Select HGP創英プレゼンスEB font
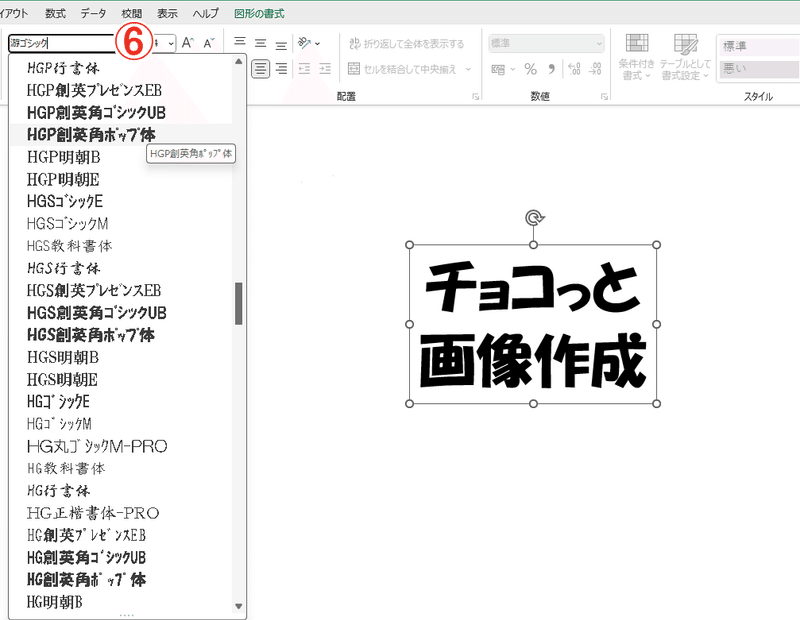This screenshot has height=620, width=800. pyautogui.click(x=120, y=90)
